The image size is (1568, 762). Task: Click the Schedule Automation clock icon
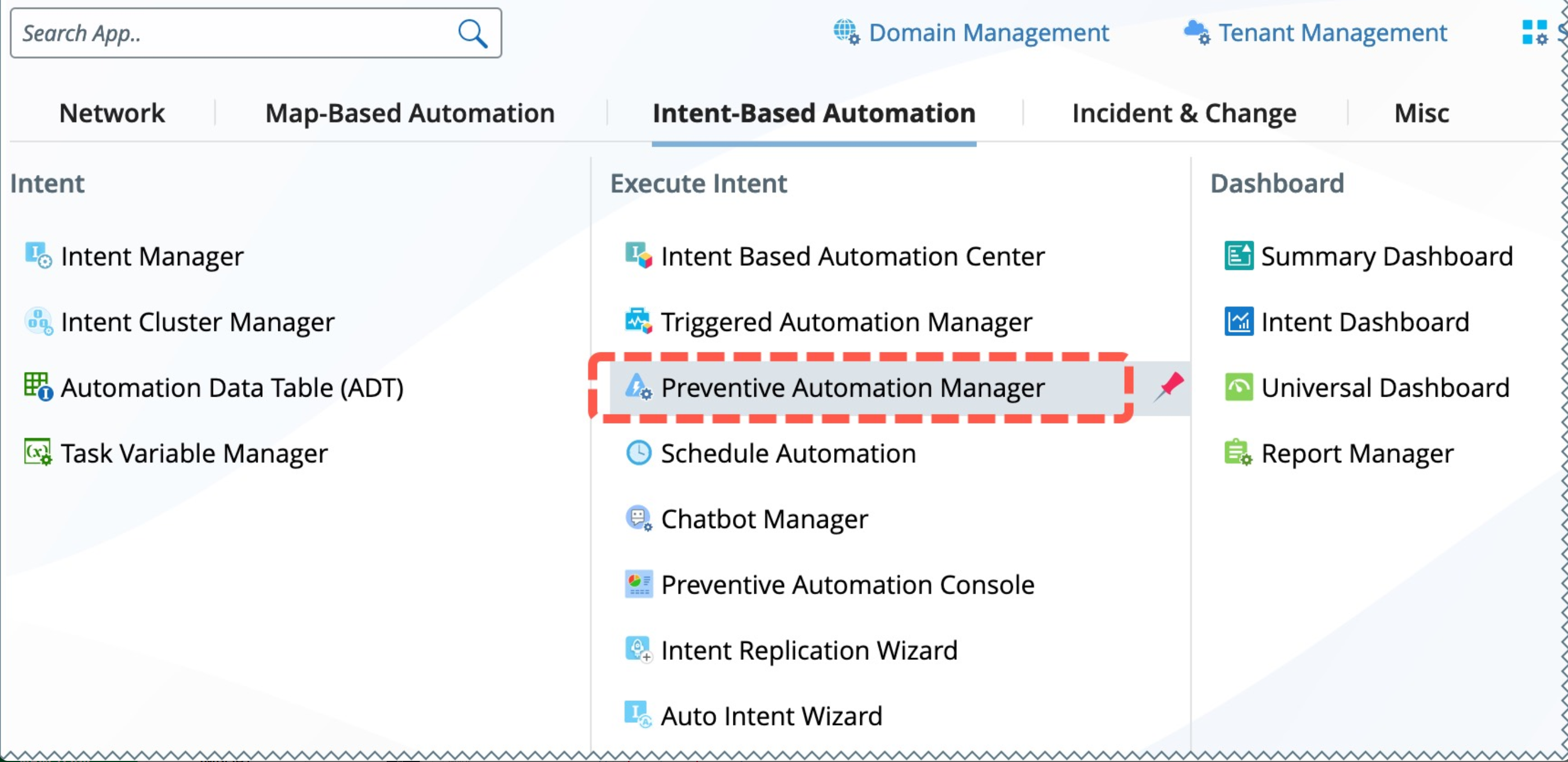[639, 453]
